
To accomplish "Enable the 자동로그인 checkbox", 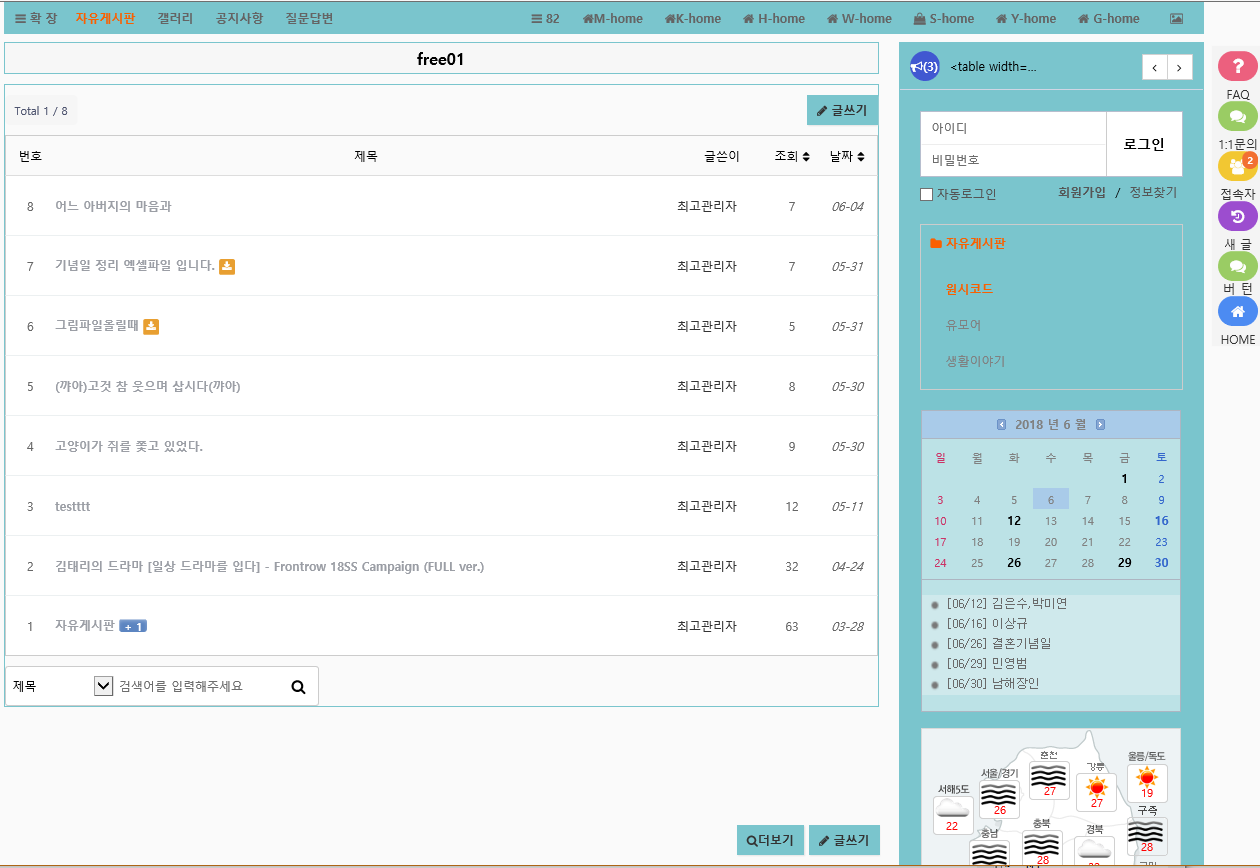I will [926, 194].
